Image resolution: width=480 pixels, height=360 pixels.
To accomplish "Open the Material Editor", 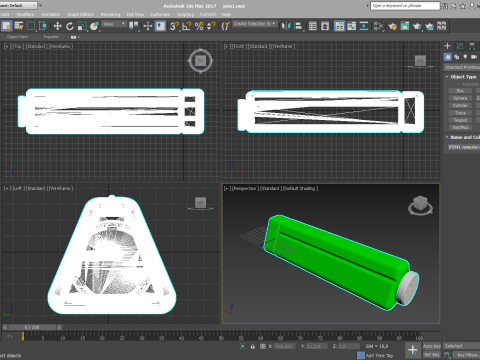I will (378, 26).
